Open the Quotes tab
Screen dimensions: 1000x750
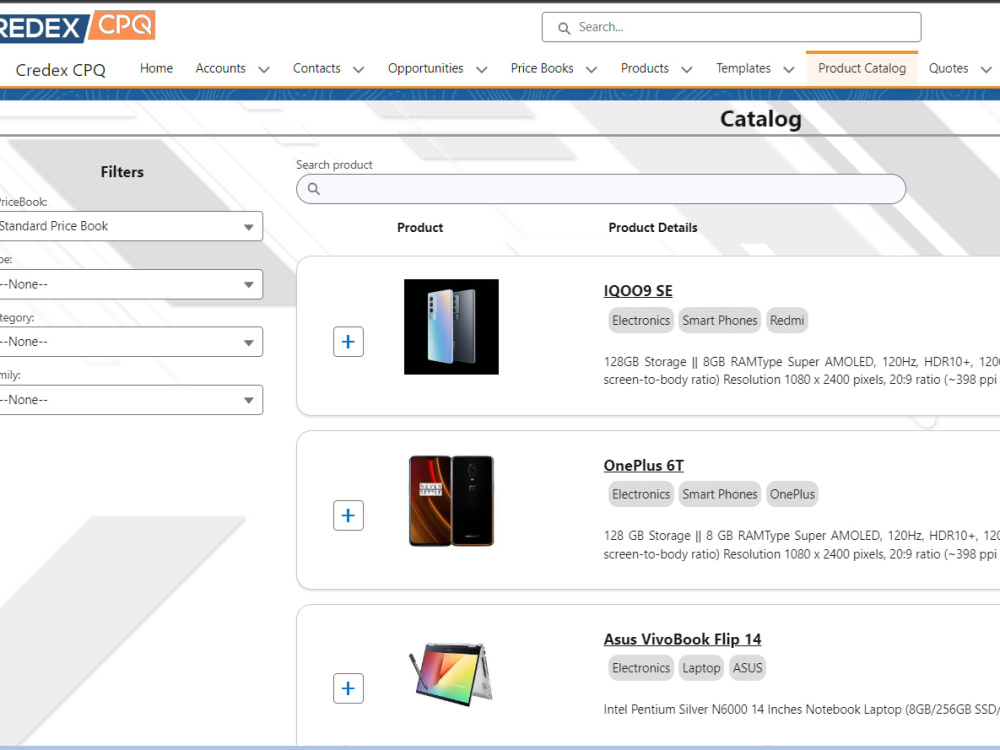[948, 68]
